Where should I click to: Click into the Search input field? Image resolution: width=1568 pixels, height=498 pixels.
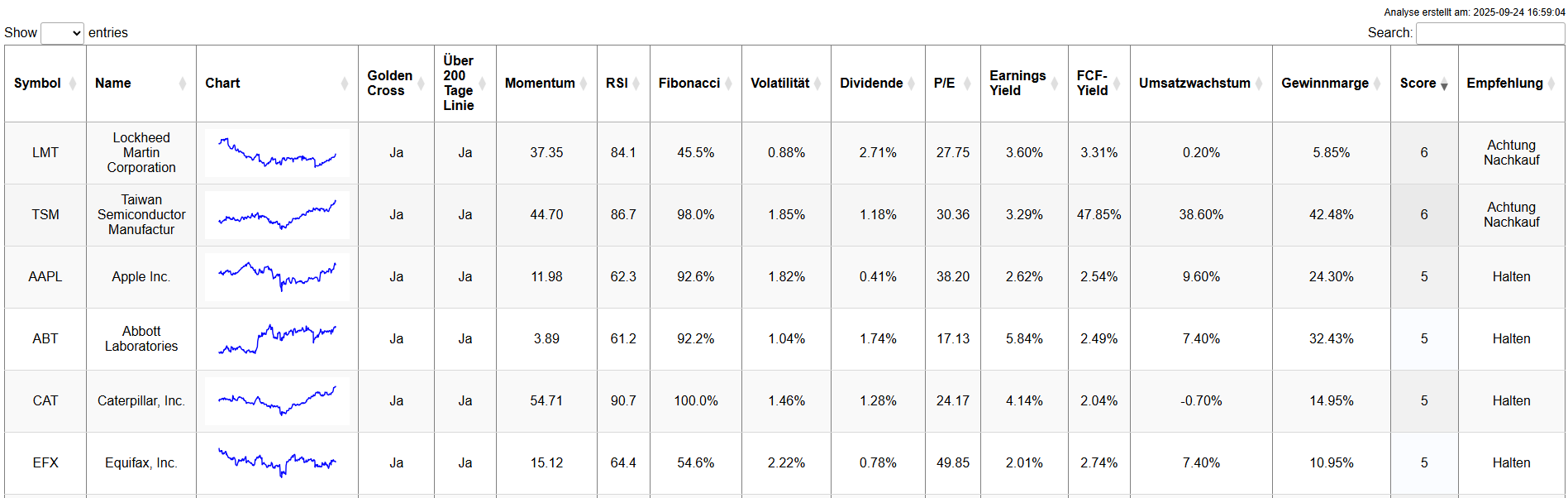[1489, 33]
